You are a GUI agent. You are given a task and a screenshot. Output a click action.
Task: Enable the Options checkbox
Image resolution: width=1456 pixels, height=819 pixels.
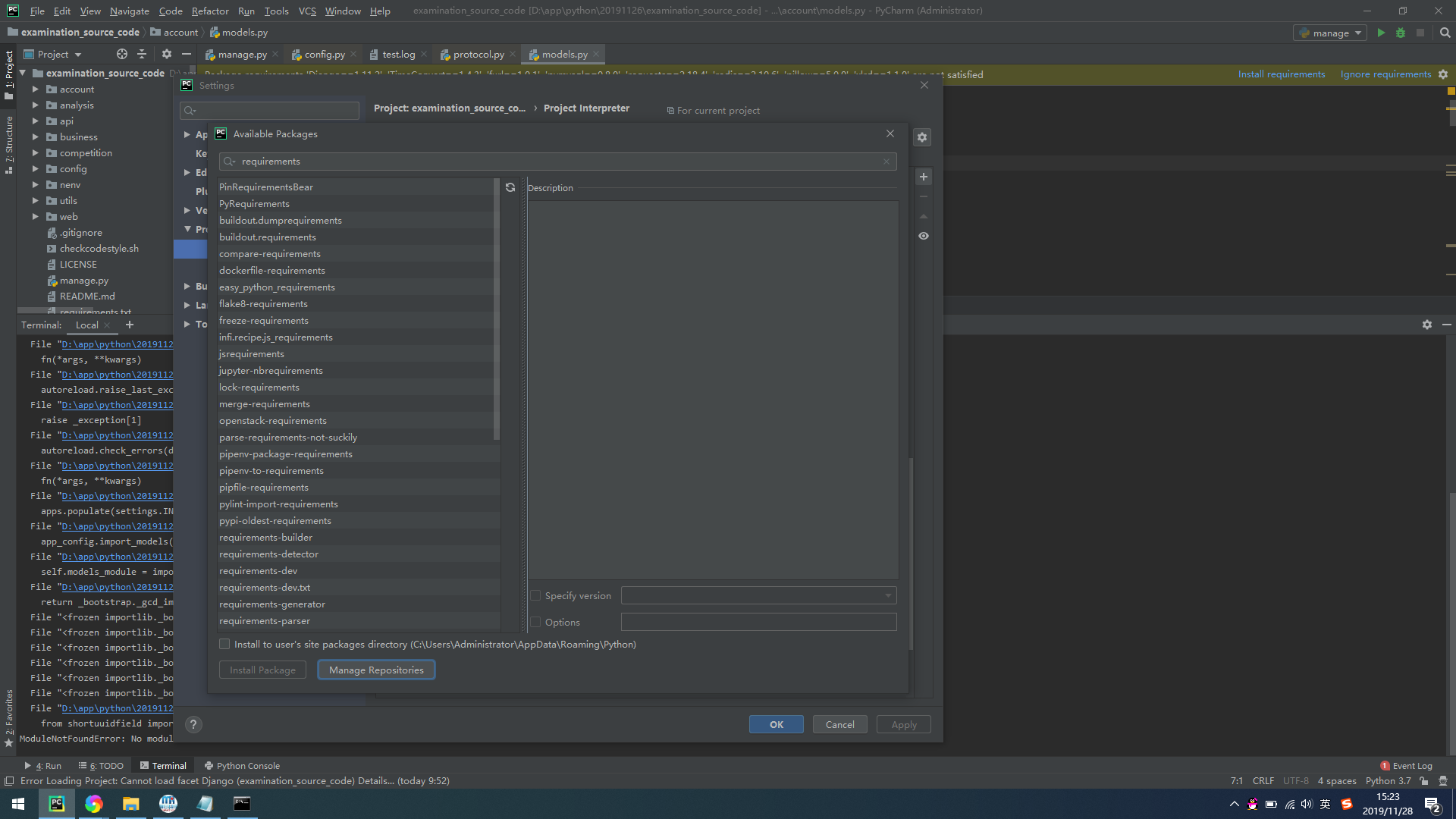(535, 623)
